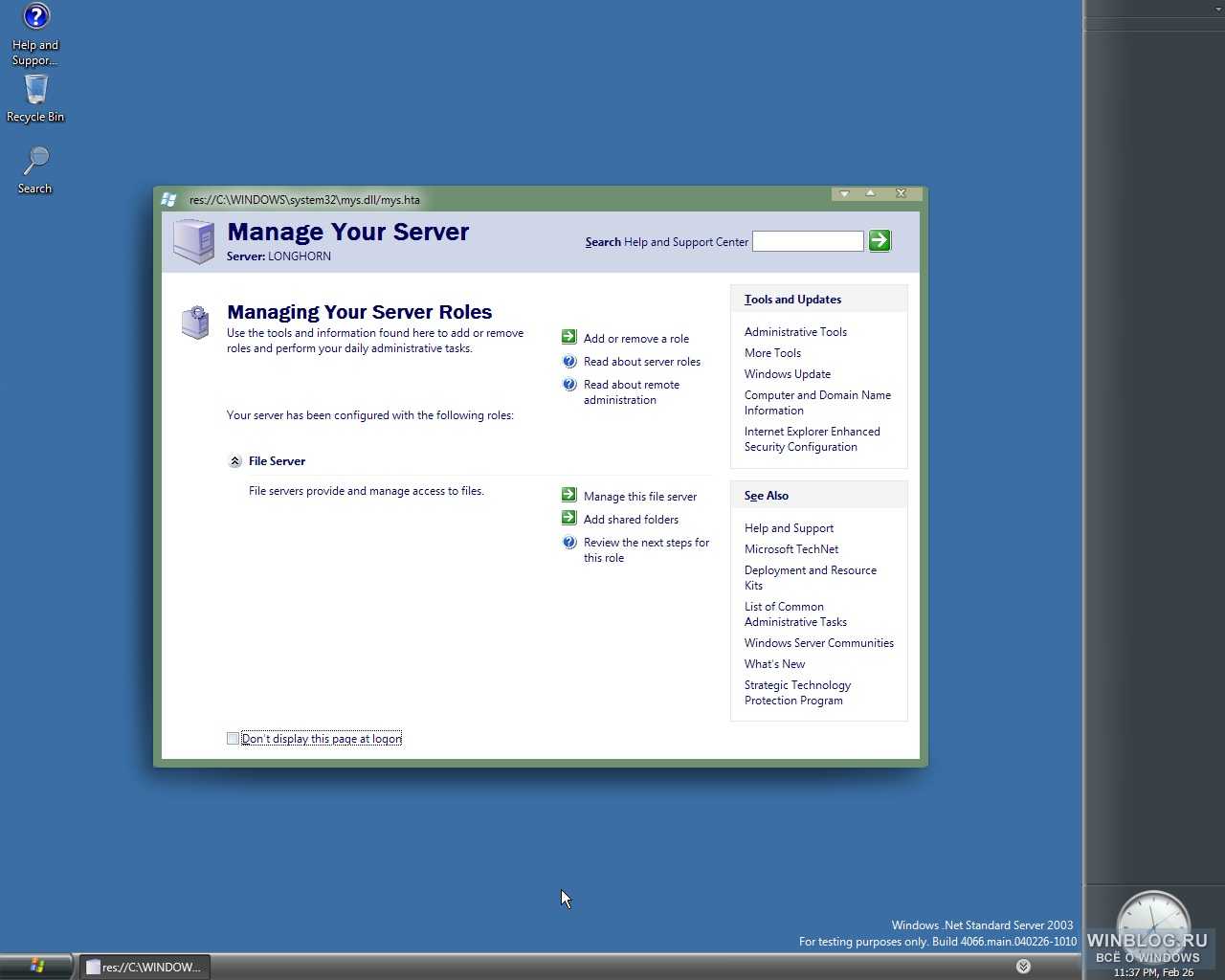Open Windows Update link

coord(788,374)
